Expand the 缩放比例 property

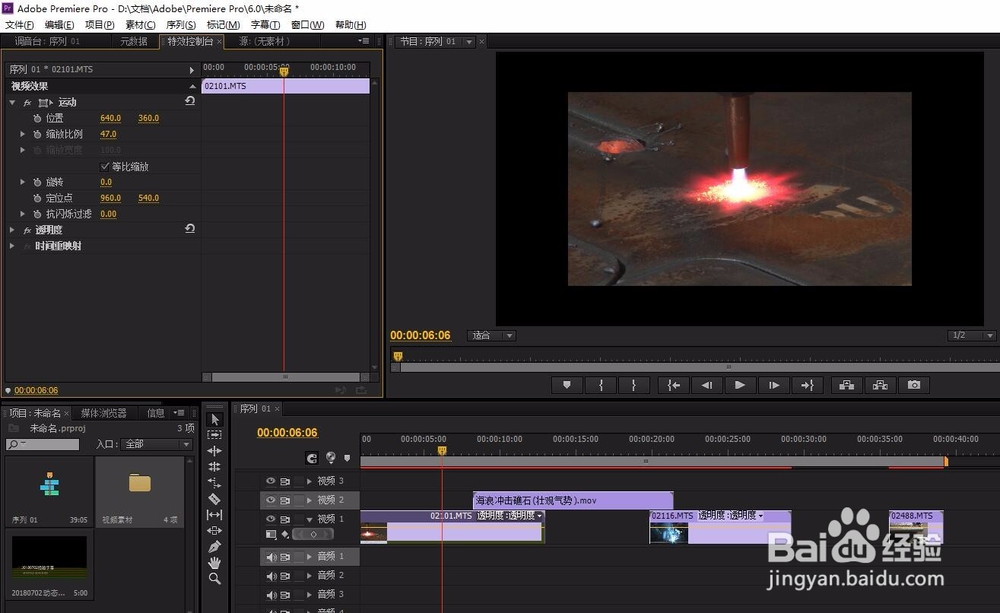22,134
